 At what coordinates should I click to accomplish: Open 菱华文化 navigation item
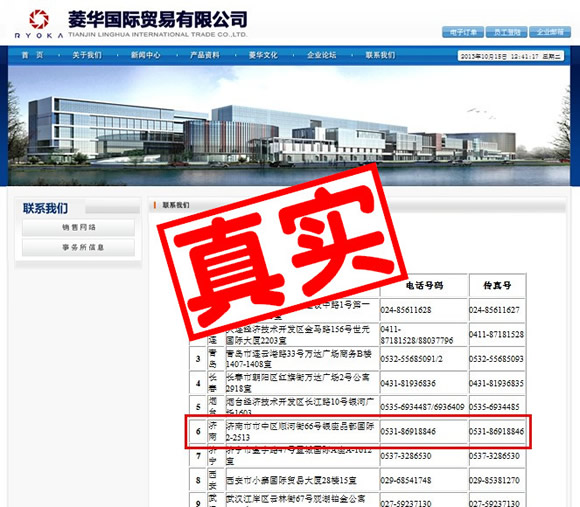click(263, 55)
